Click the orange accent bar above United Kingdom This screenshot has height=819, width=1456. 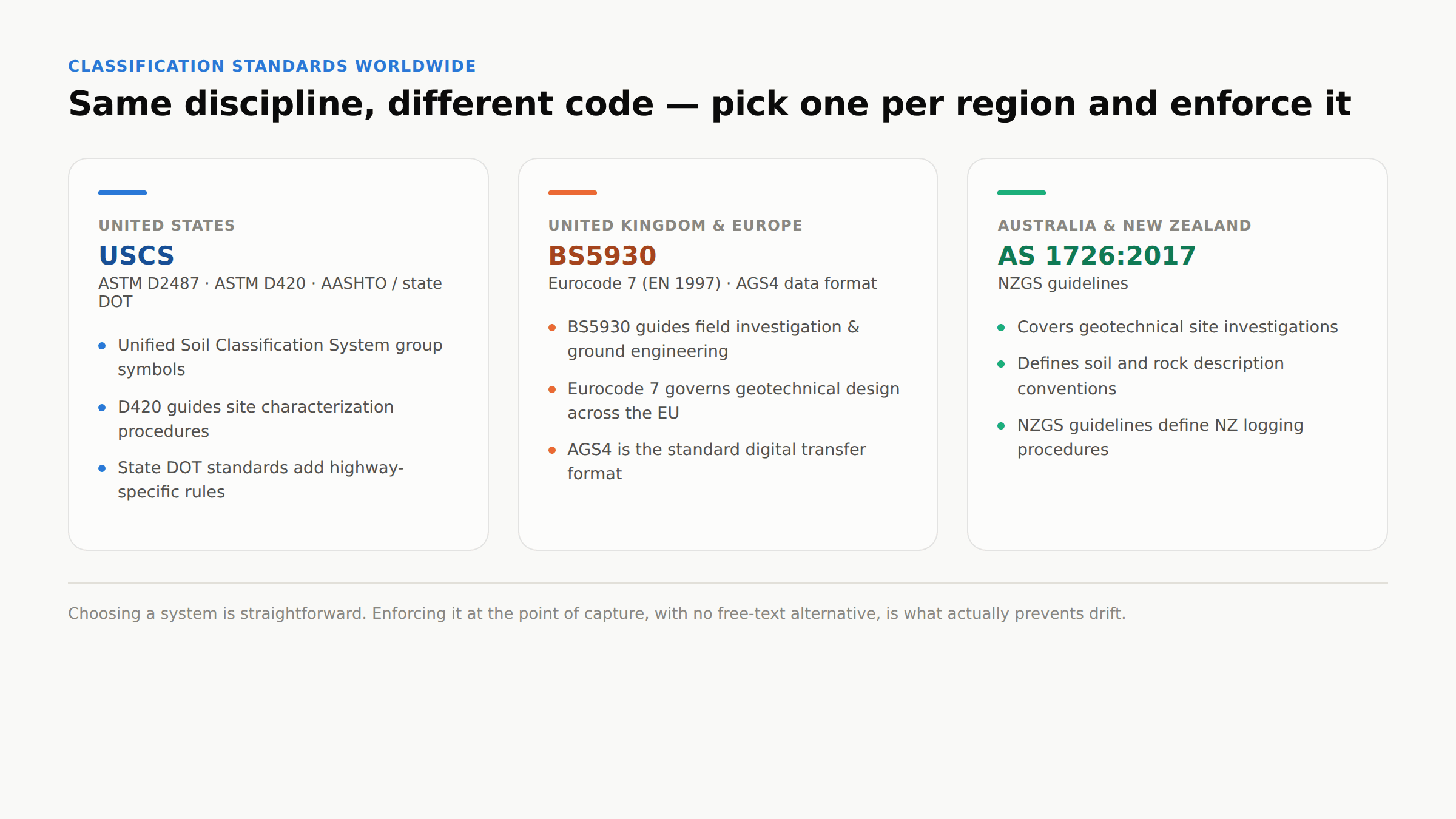[x=572, y=193]
